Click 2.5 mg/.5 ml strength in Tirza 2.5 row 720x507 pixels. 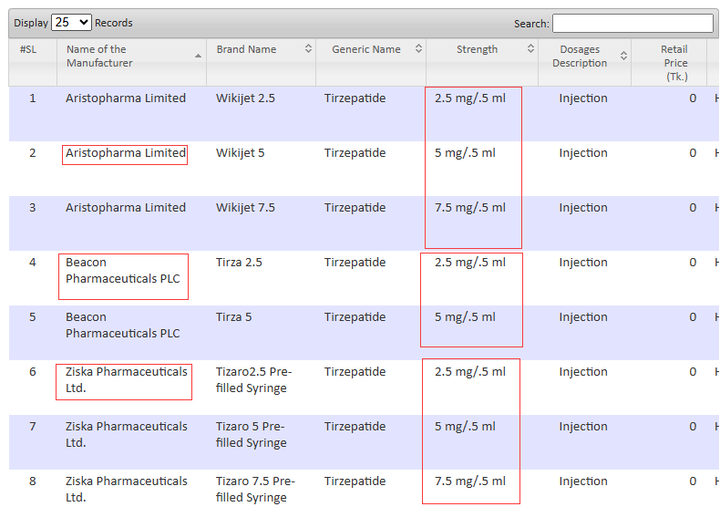470,262
